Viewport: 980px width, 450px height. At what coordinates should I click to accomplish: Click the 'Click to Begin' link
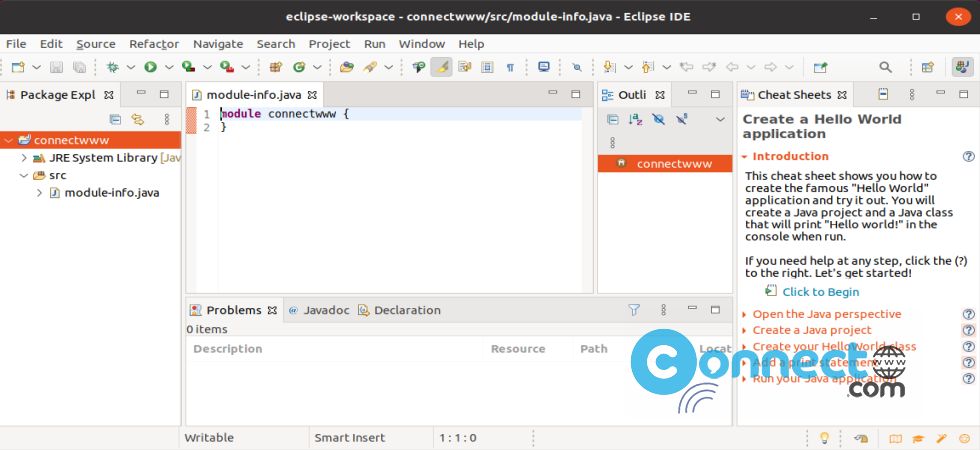[821, 292]
